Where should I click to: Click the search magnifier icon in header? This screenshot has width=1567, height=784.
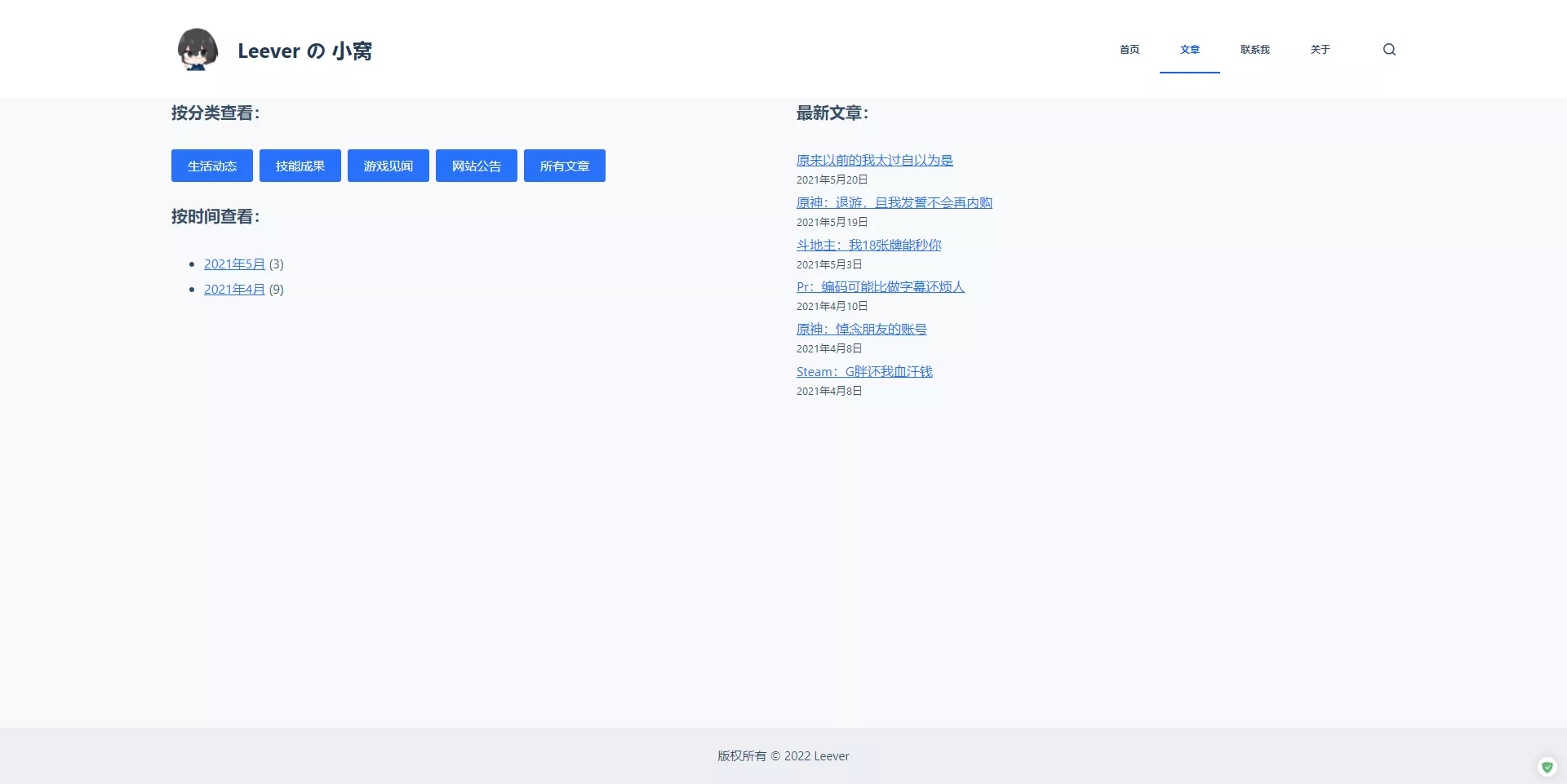[x=1389, y=50]
